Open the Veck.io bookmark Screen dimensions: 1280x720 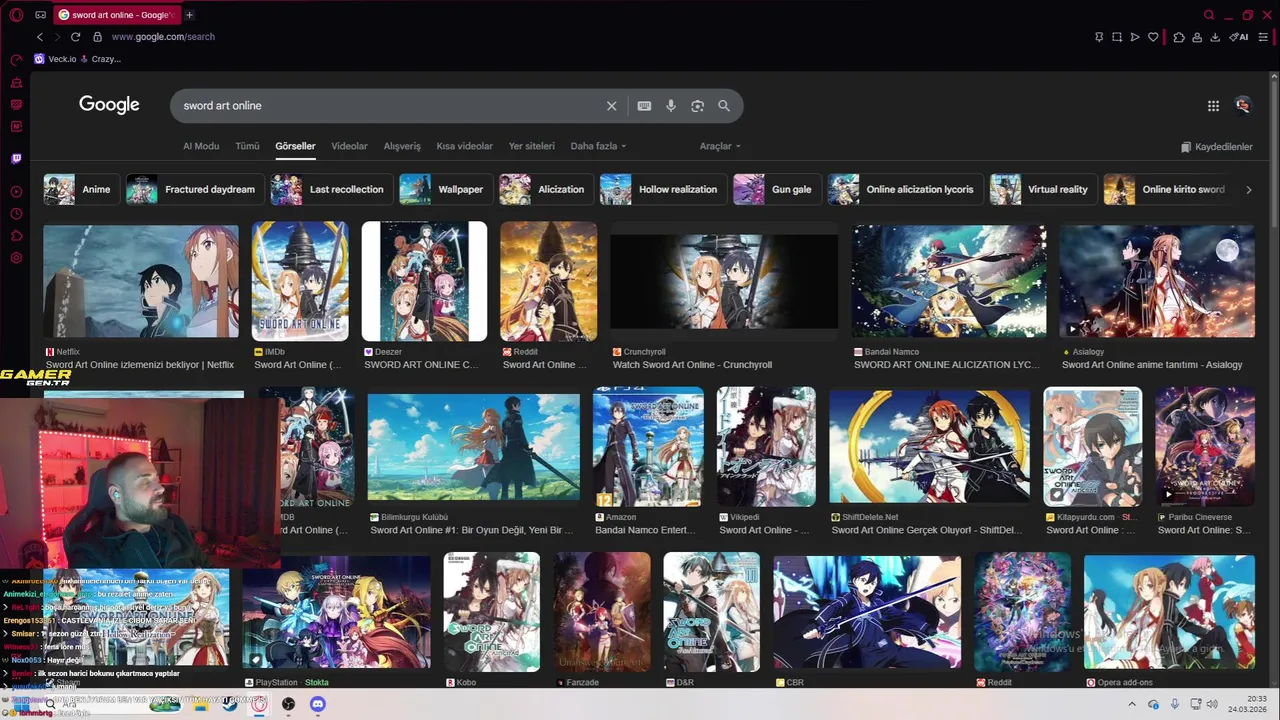pos(55,59)
